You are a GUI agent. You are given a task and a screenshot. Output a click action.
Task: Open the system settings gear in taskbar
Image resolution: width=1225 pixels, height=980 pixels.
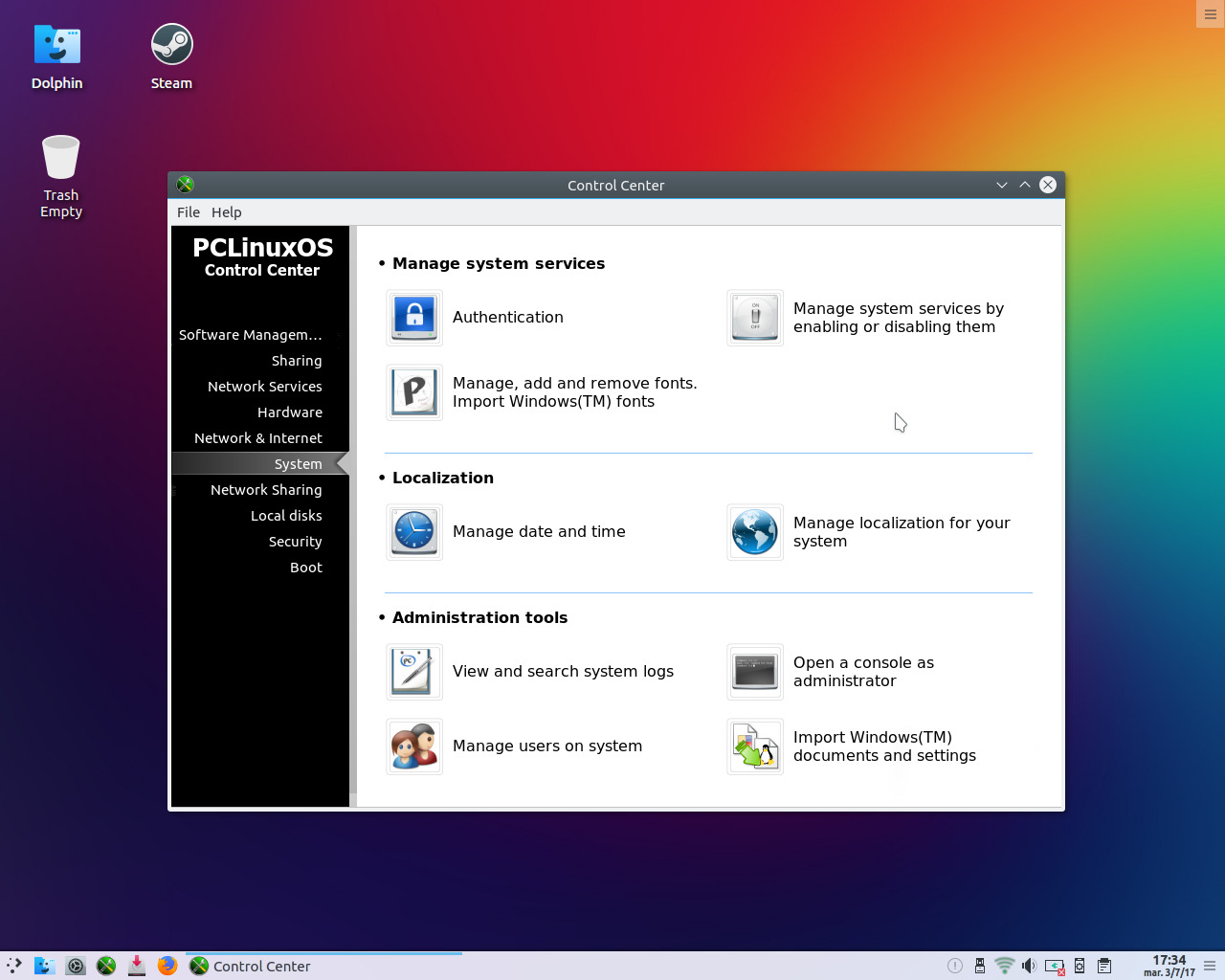(76, 966)
